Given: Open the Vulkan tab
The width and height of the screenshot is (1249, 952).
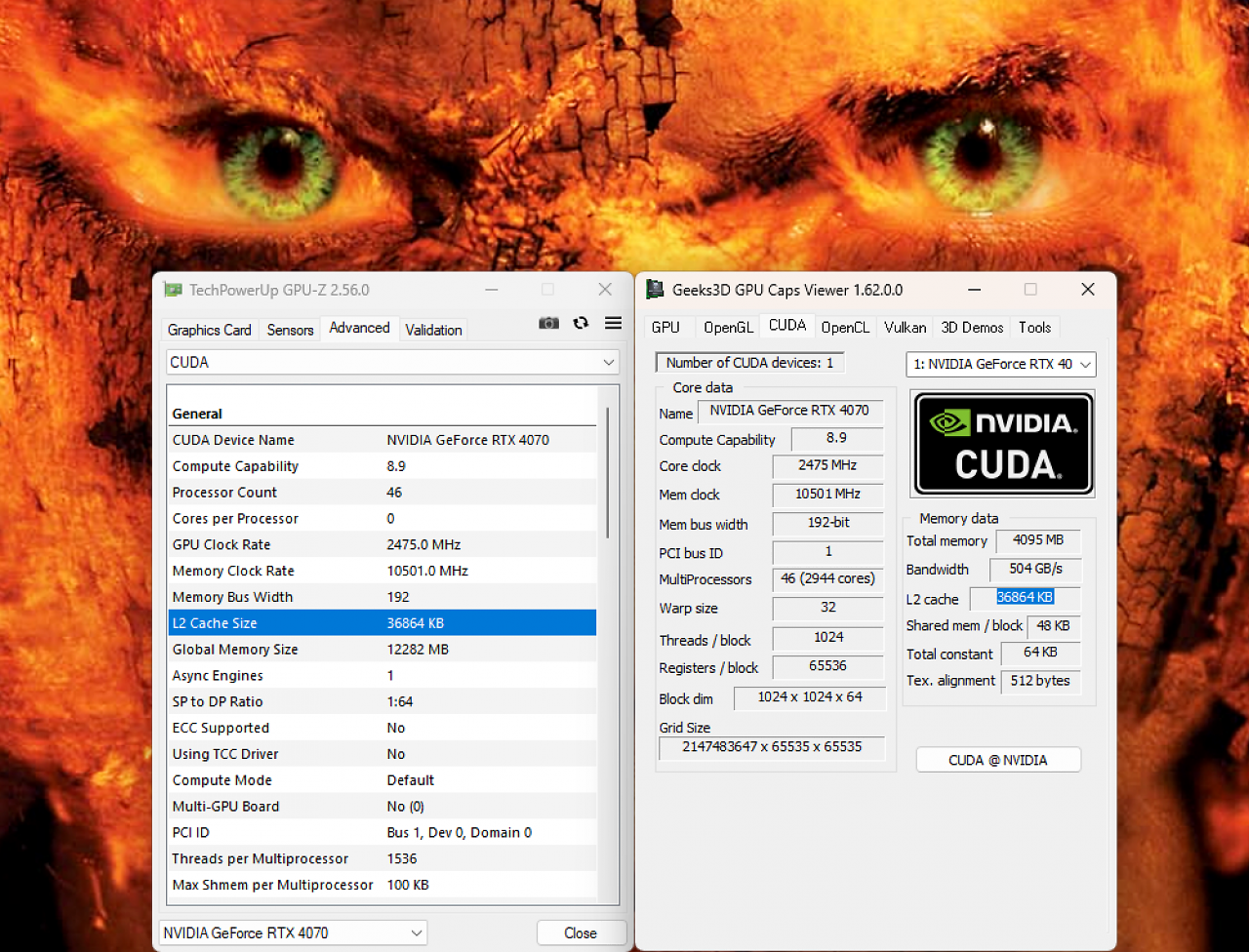Looking at the screenshot, I should (905, 328).
